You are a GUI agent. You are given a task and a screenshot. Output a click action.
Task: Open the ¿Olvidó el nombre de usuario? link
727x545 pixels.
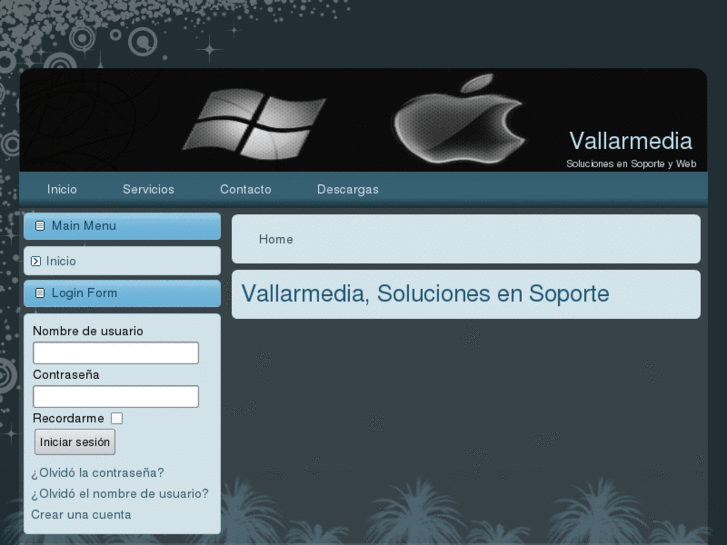120,494
